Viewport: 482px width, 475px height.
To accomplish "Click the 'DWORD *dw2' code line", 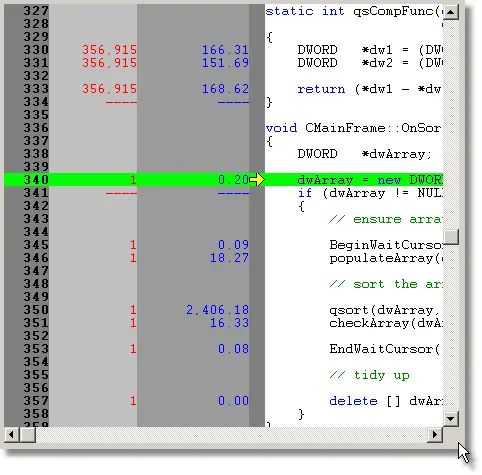I will coord(370,63).
